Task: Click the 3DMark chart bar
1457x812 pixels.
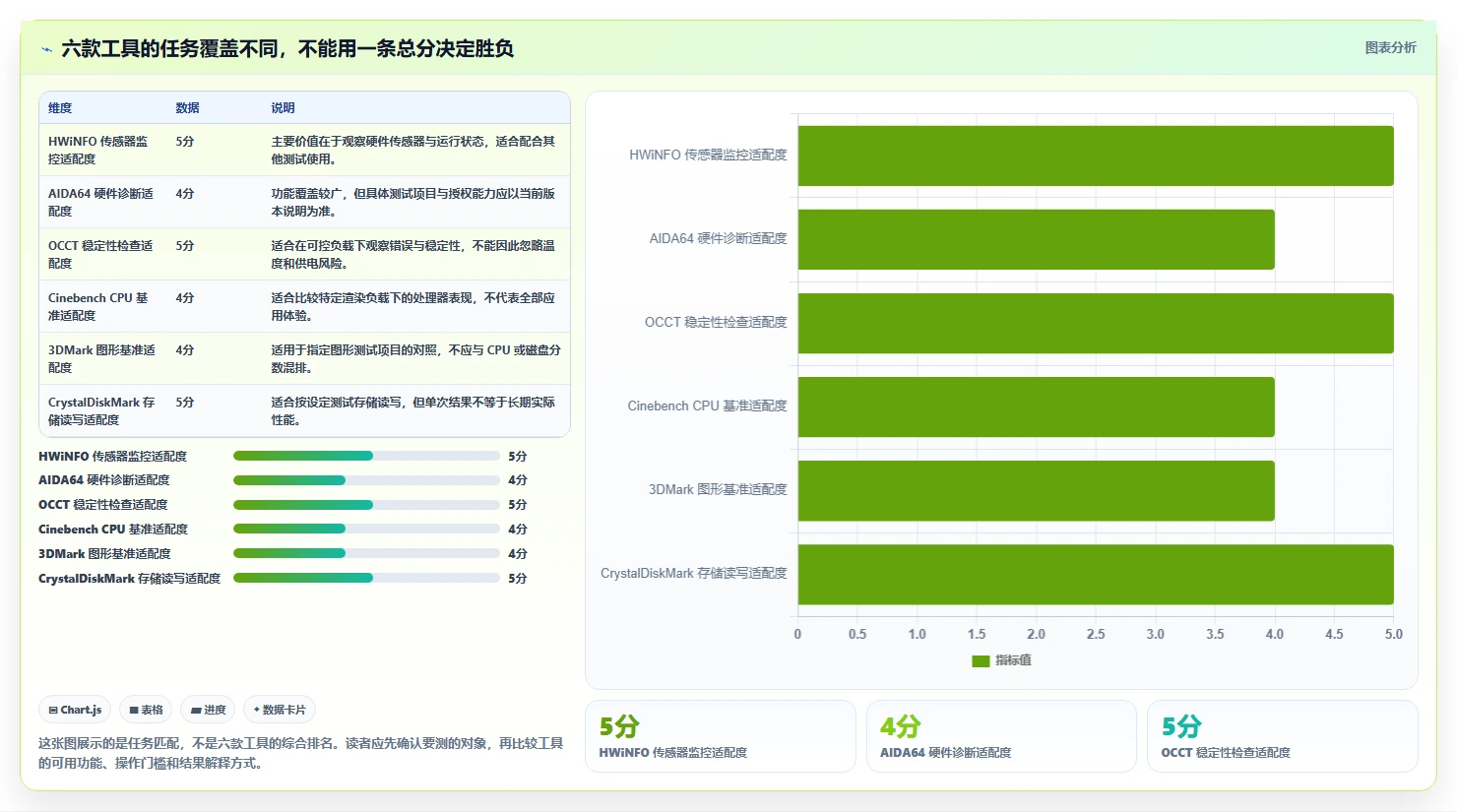Action: coord(1037,490)
